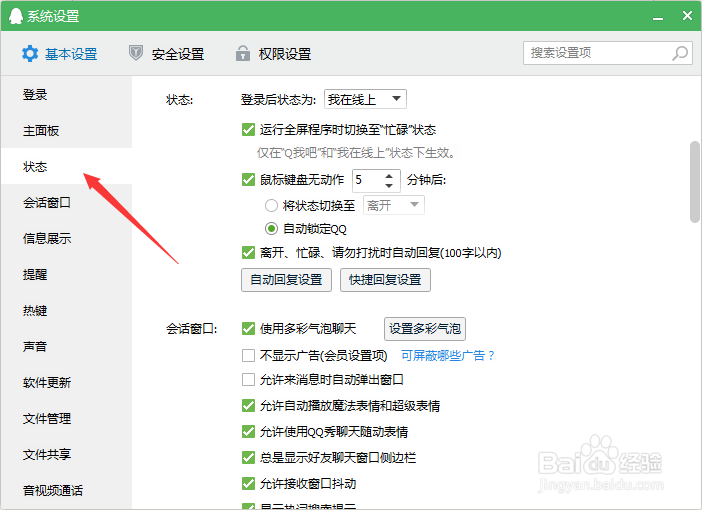Select 将状态切换至 radio button
The image size is (702, 510).
[x=271, y=206]
